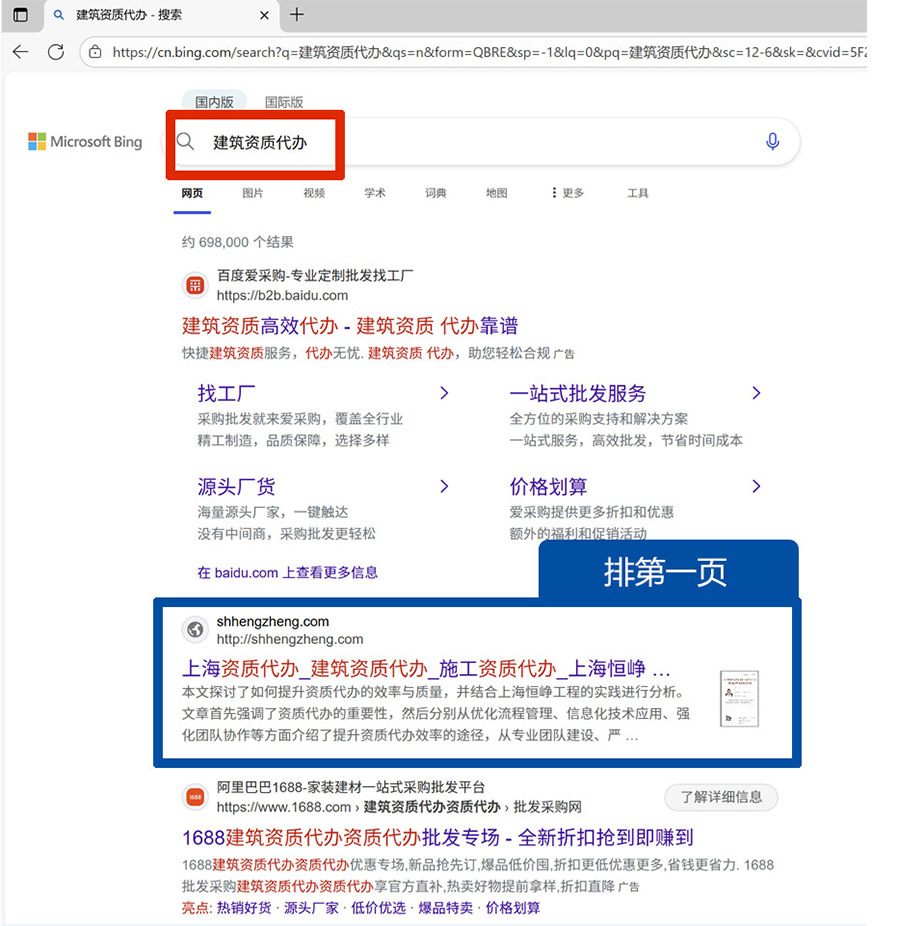The width and height of the screenshot is (901, 926).
Task: Reload the page with refresh icon
Action: click(x=56, y=52)
